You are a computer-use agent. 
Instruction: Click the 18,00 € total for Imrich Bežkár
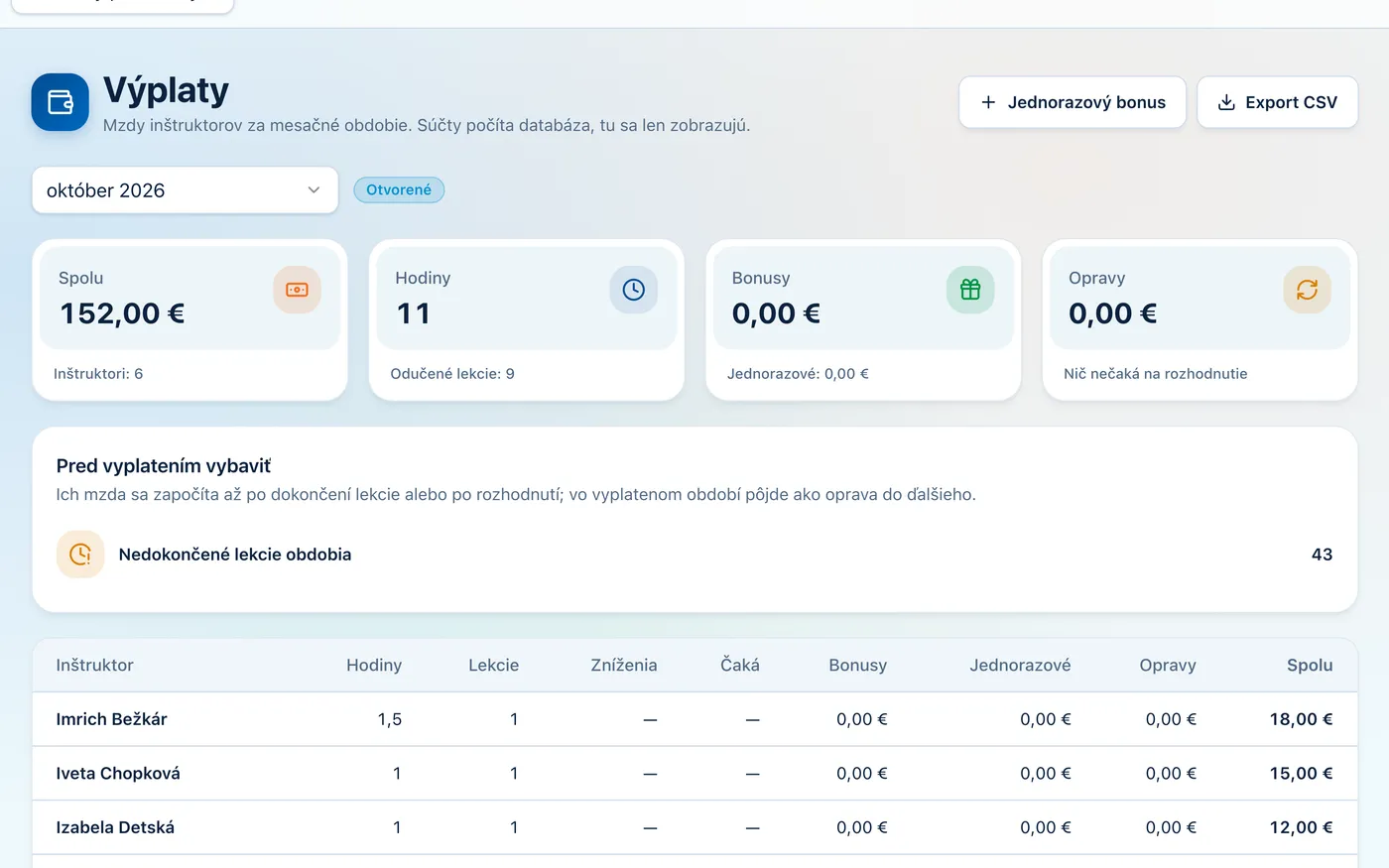(1301, 719)
